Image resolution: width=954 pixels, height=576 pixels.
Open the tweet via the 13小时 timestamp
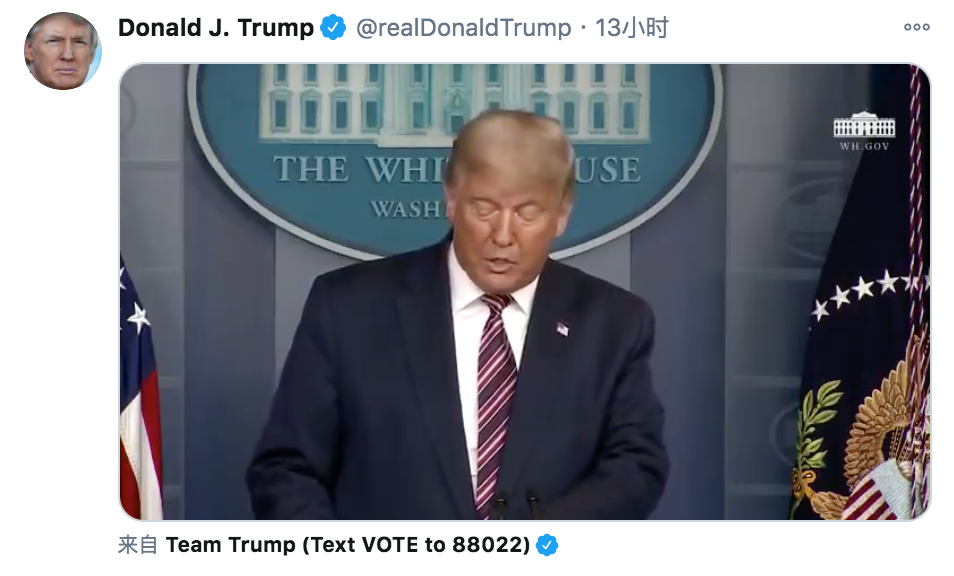pyautogui.click(x=631, y=27)
